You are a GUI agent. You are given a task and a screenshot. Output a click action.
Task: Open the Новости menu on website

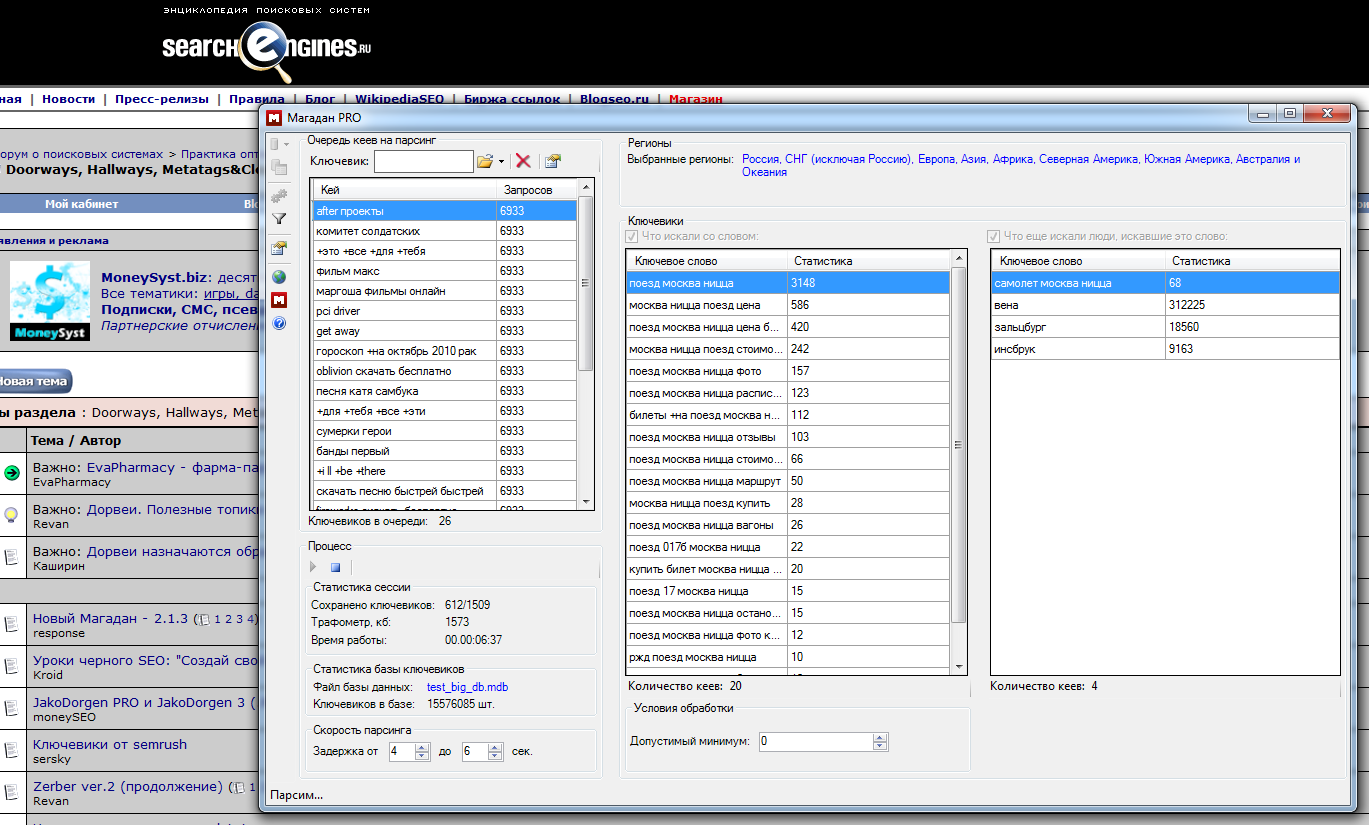[x=68, y=99]
